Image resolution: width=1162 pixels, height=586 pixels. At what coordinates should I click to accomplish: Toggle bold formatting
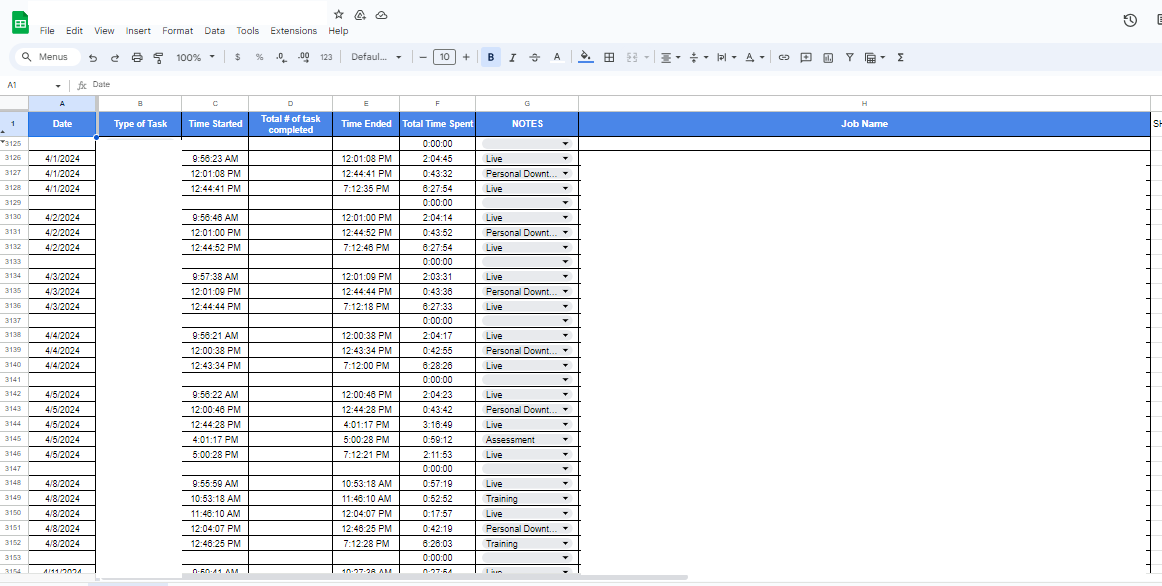(491, 57)
